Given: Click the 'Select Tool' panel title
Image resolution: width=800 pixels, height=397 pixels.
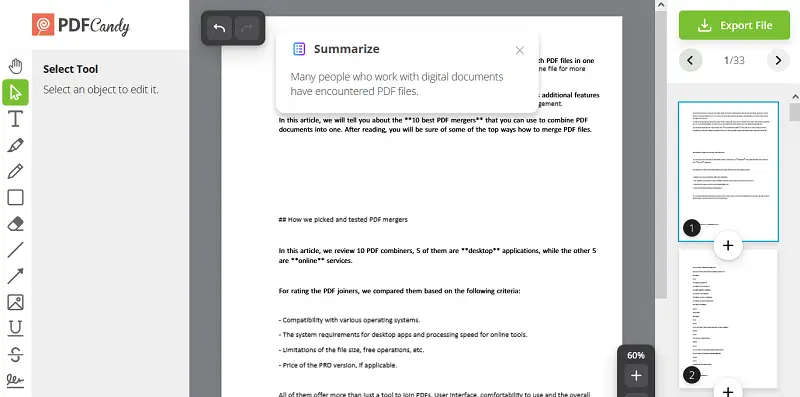Looking at the screenshot, I should tap(70, 69).
